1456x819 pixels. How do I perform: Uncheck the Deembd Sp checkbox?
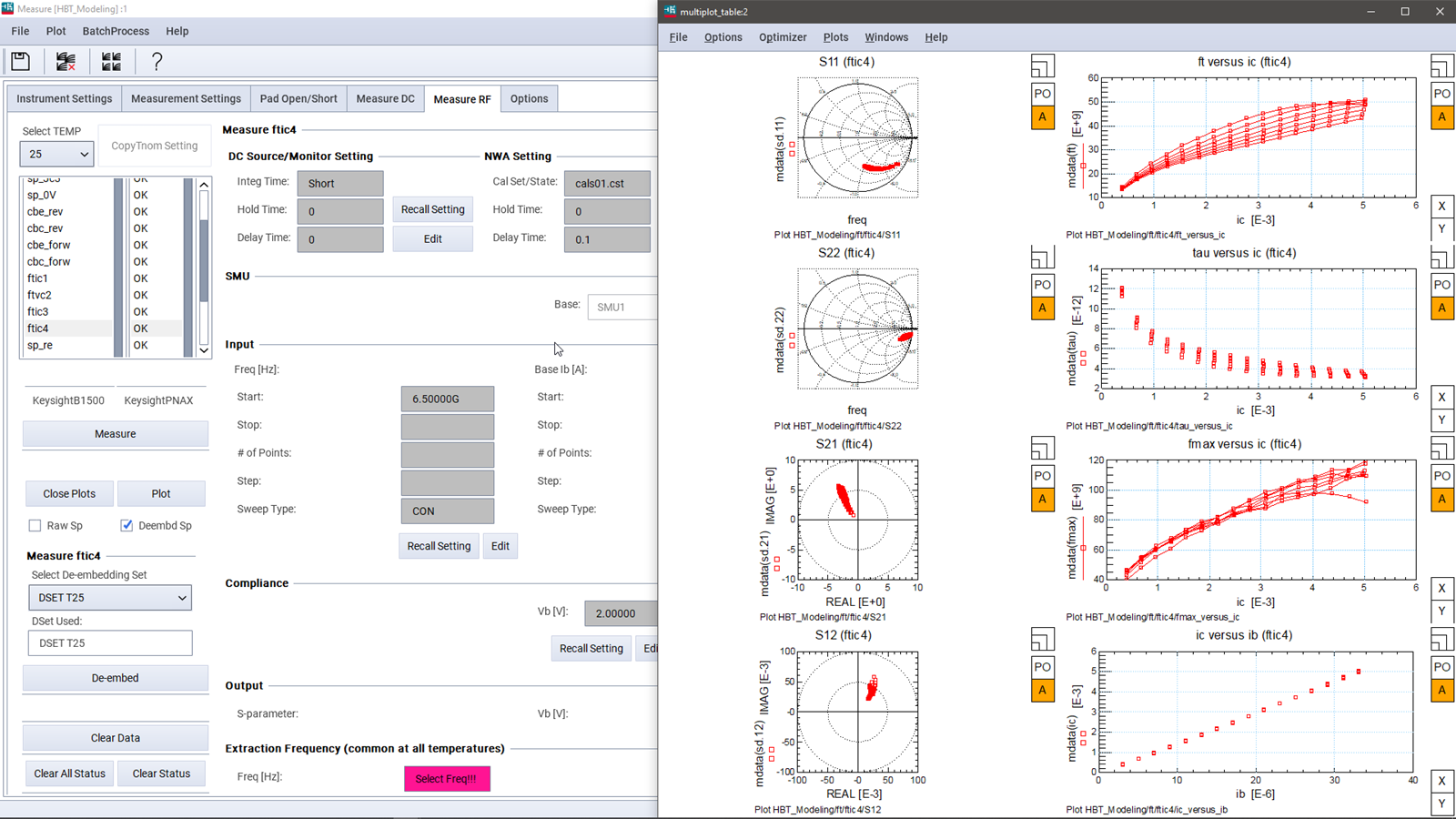pos(126,525)
